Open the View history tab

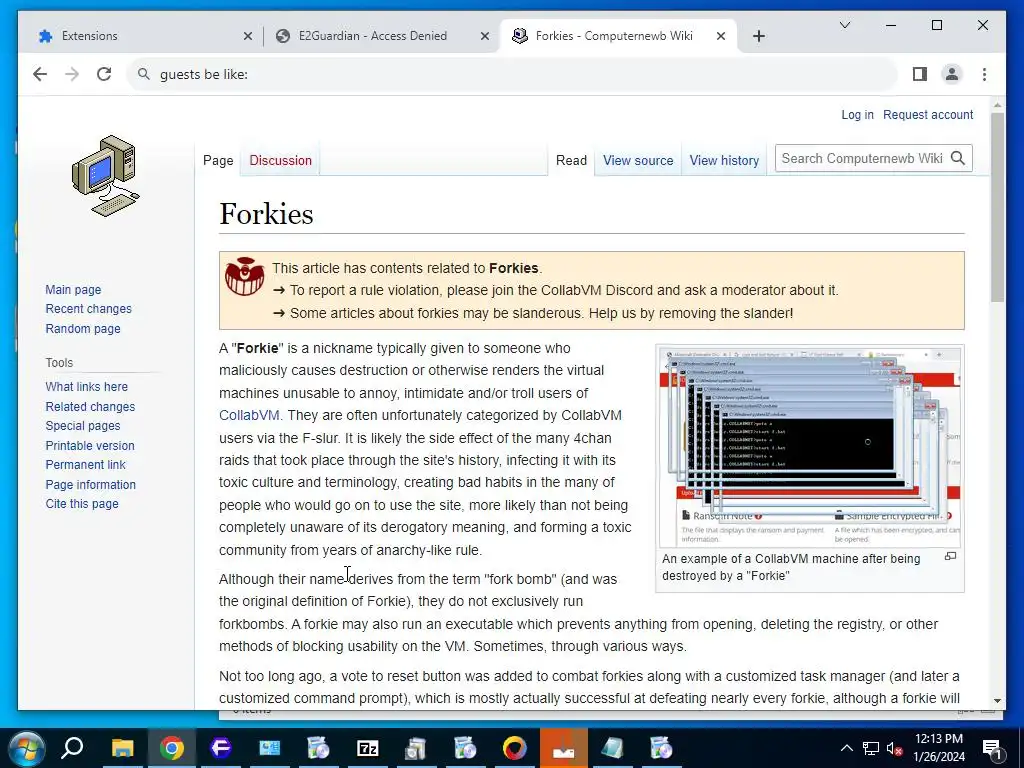click(724, 161)
